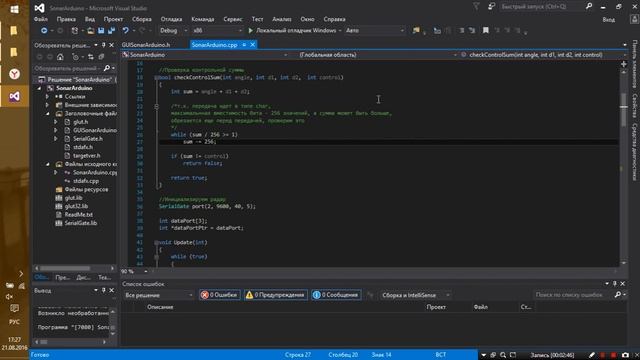
Task: Create a new project with the toolbar icon
Action: 75,31
